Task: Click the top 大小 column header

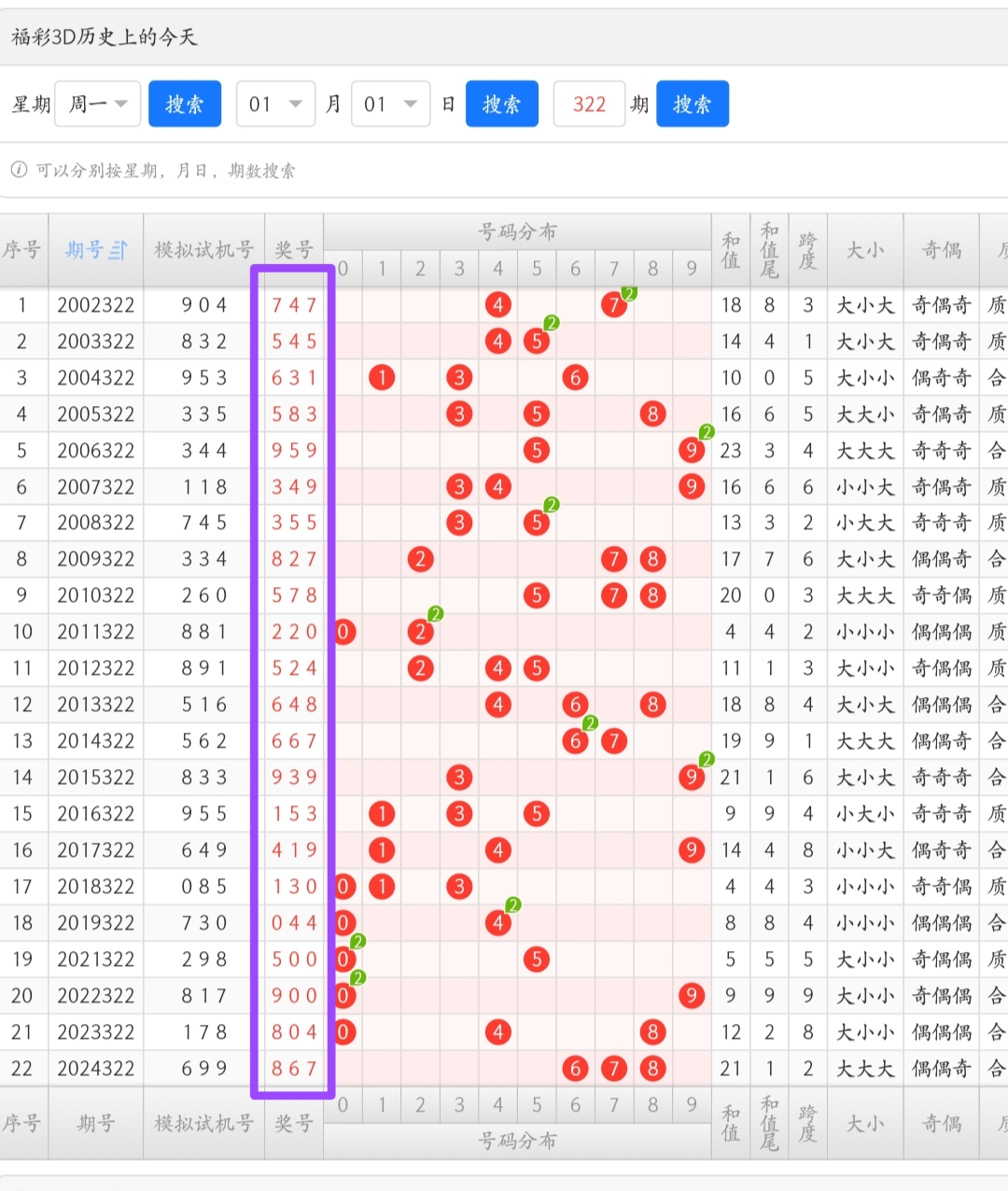Action: click(x=865, y=250)
